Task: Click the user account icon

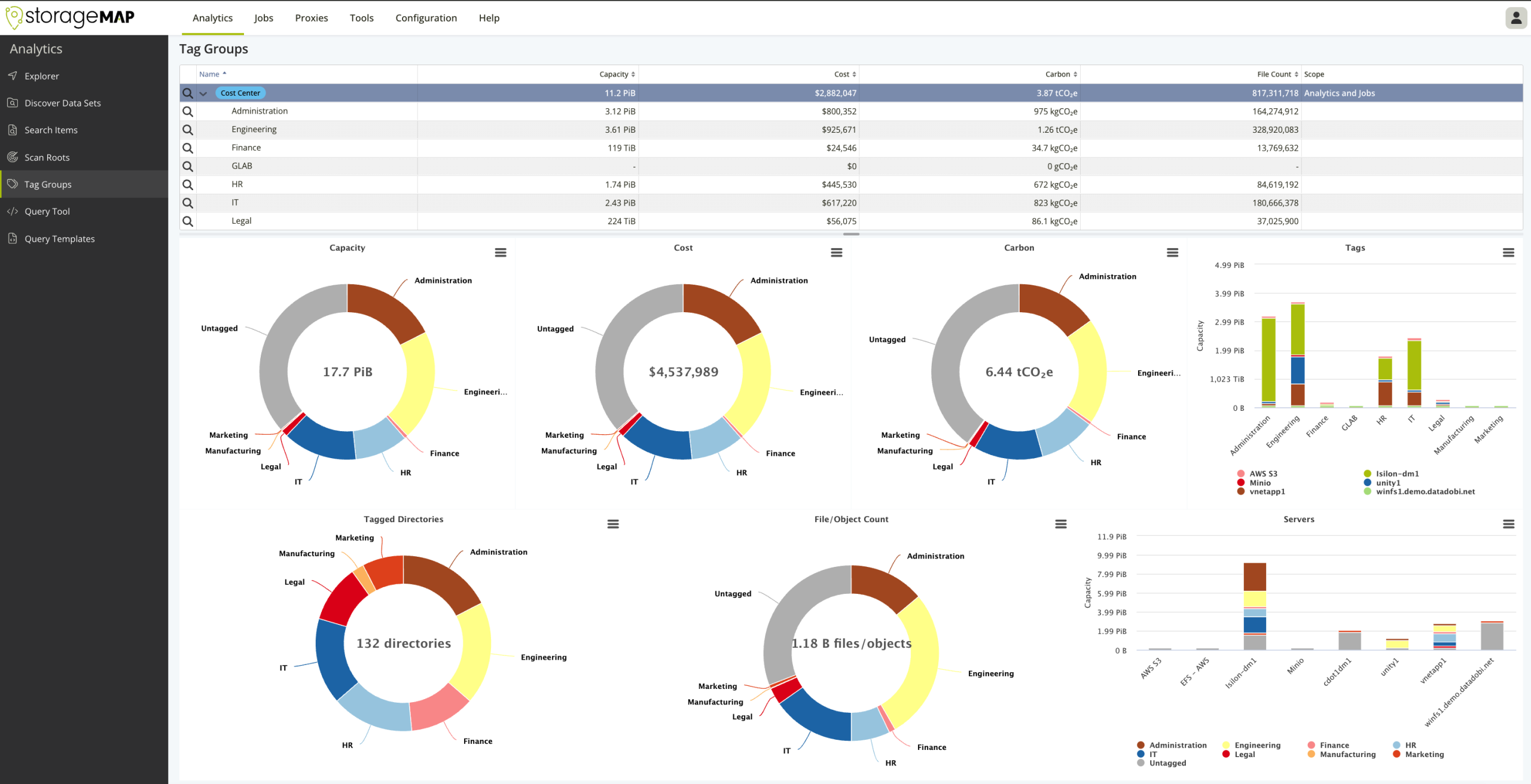Action: point(1515,18)
